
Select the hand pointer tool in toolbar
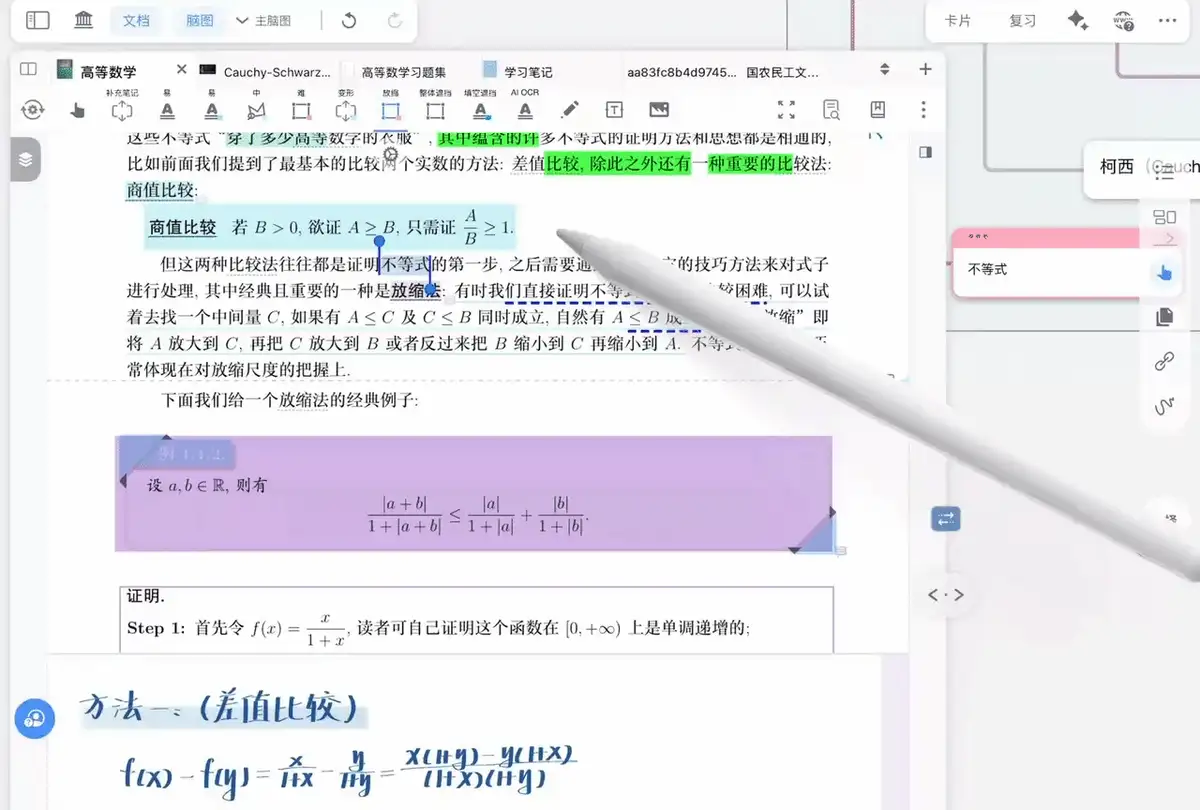click(x=78, y=110)
